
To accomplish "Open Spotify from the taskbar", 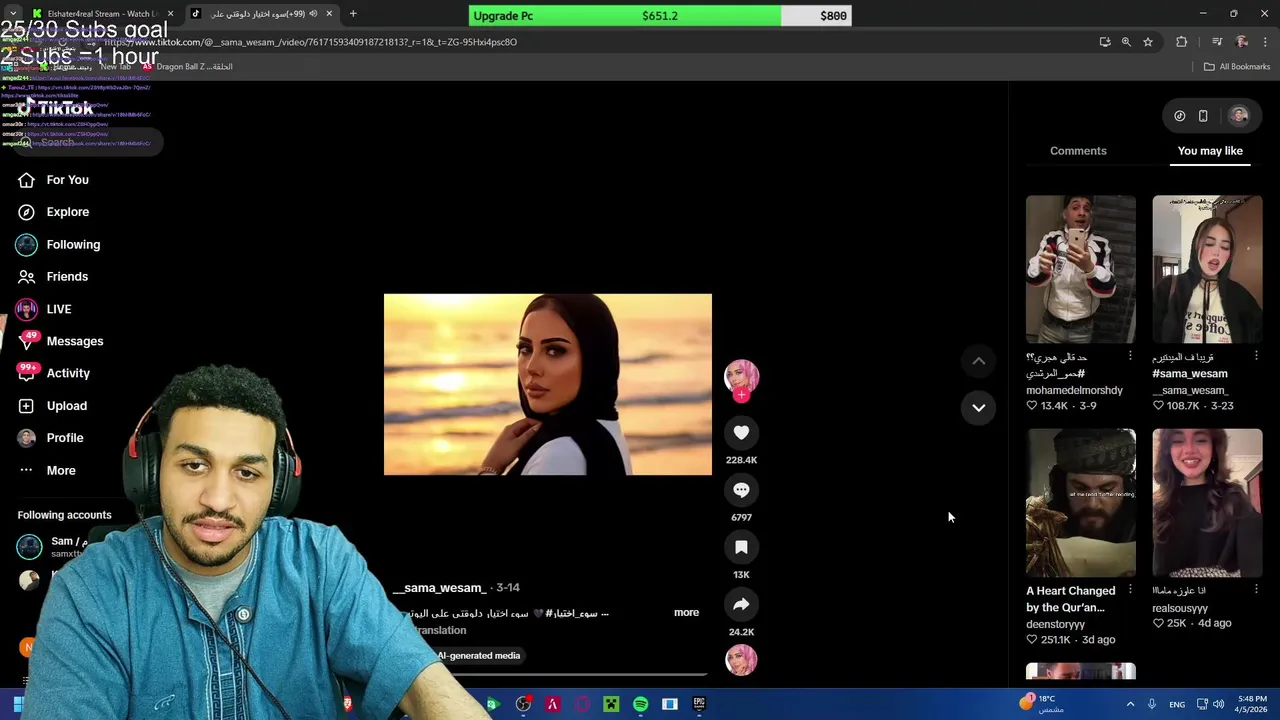I will pyautogui.click(x=641, y=704).
